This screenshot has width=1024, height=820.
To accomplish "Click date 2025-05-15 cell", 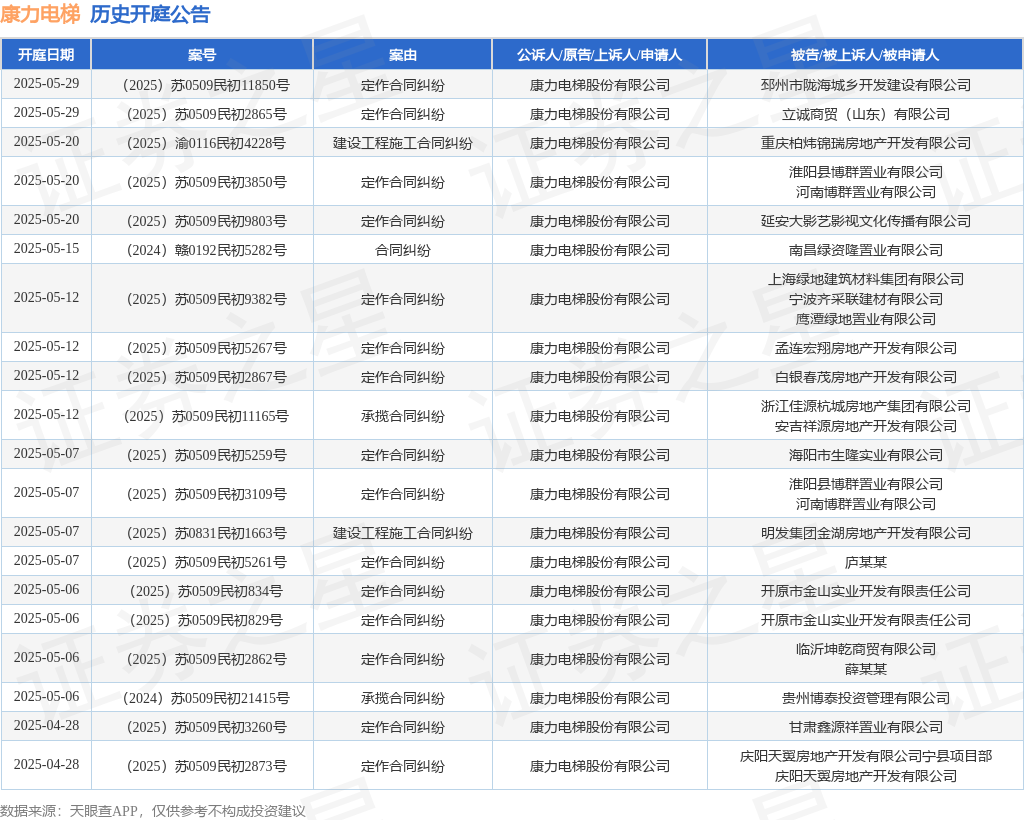I will [46, 249].
